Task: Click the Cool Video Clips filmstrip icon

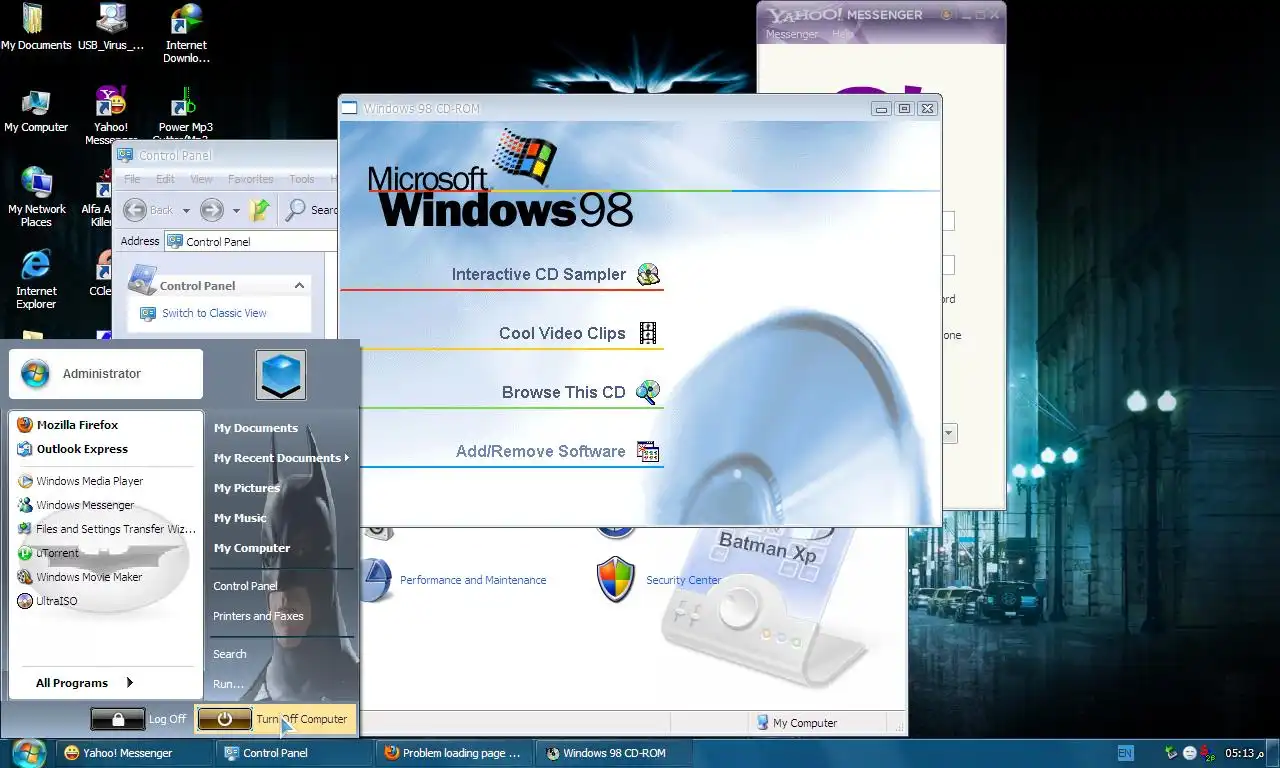Action: [648, 333]
